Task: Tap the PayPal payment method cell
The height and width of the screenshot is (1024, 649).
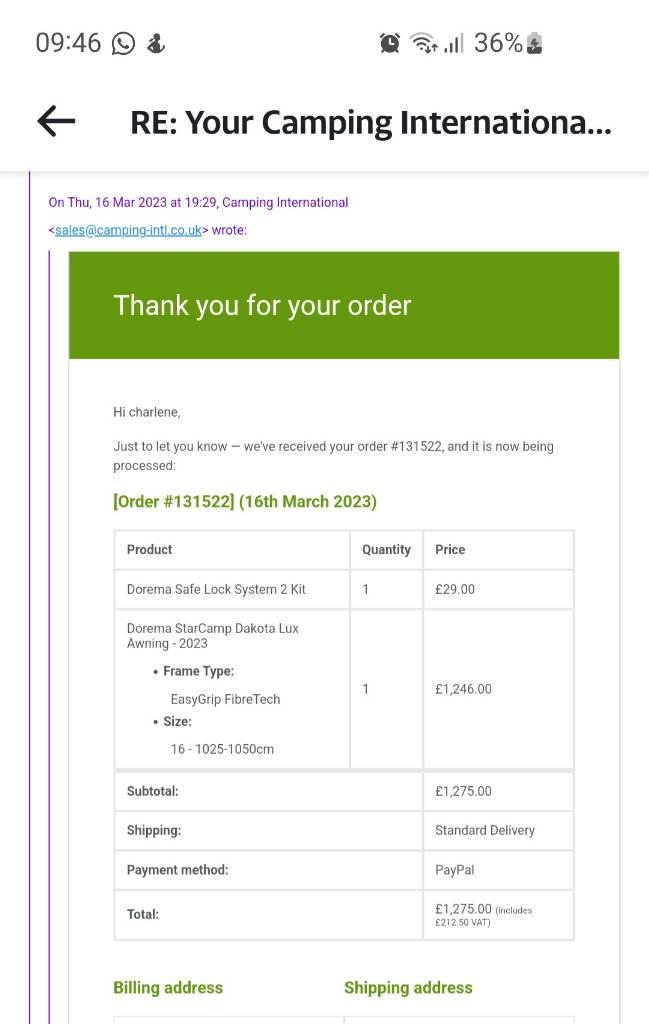Action: 498,870
